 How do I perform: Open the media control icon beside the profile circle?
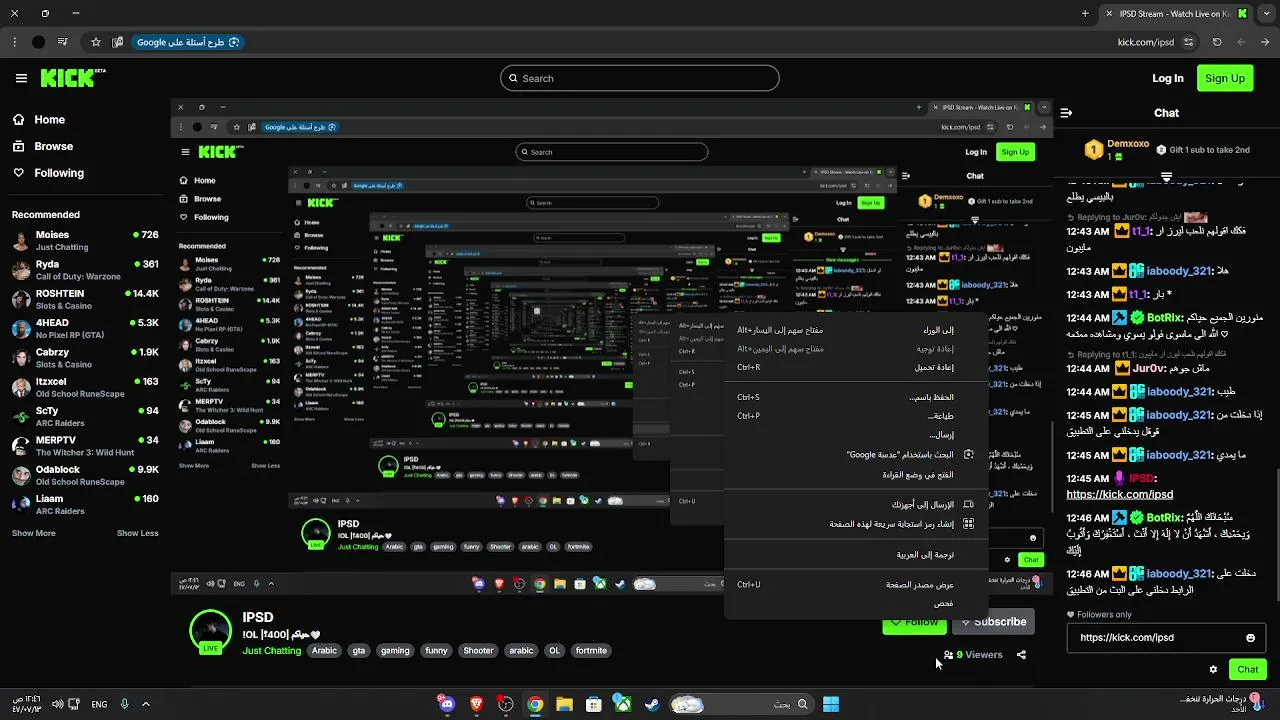tap(63, 42)
